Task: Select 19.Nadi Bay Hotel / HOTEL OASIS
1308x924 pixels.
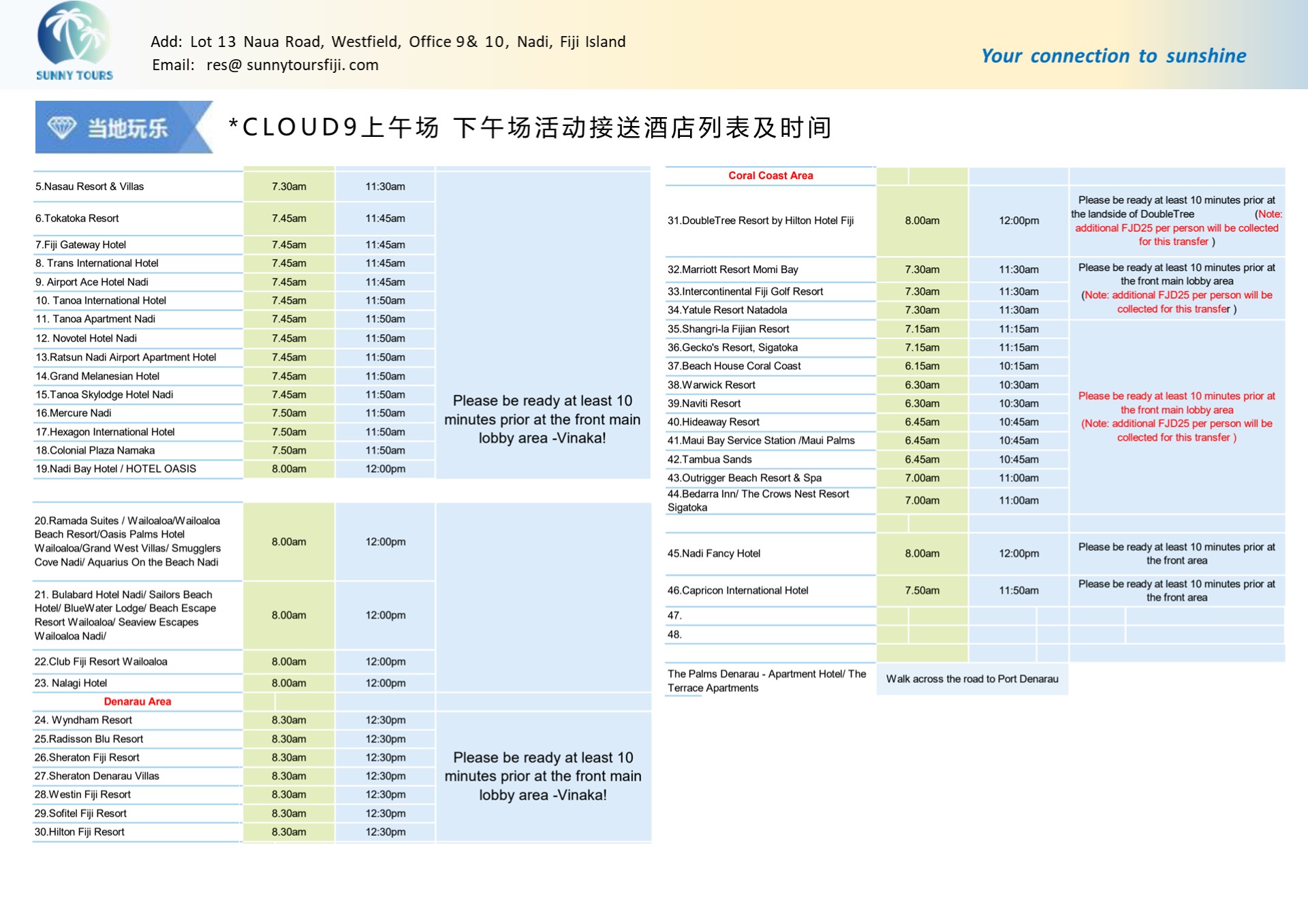Action: (116, 468)
